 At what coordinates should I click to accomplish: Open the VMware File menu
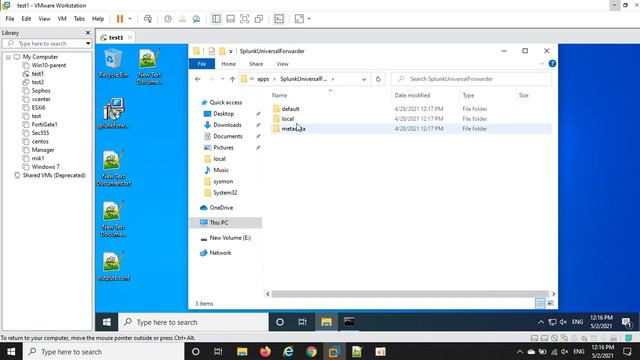pyautogui.click(x=10, y=19)
